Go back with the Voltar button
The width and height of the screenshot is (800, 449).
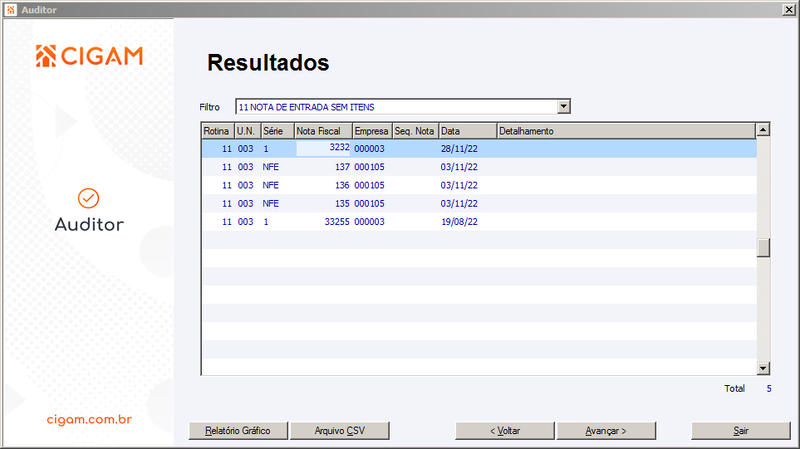pyautogui.click(x=505, y=431)
